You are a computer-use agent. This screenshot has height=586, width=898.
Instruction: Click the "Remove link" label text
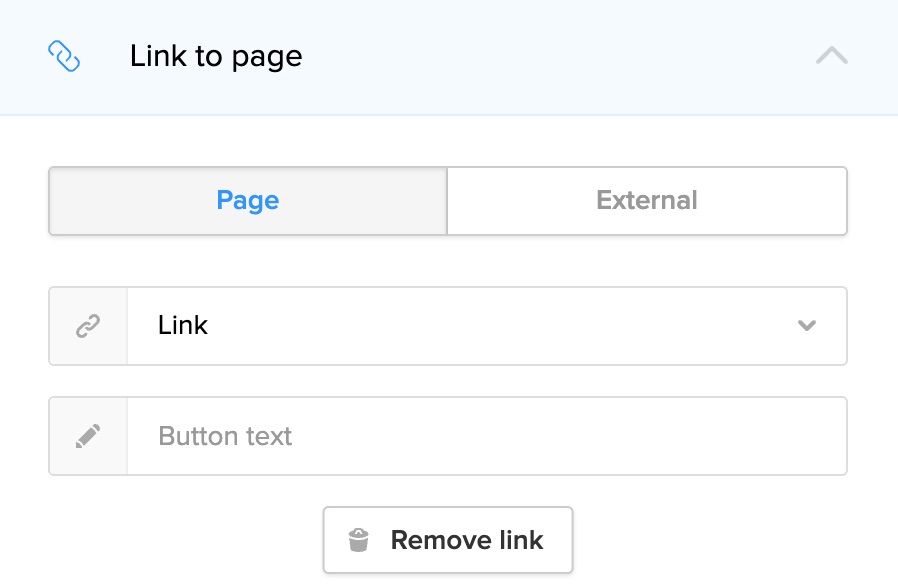[467, 541]
